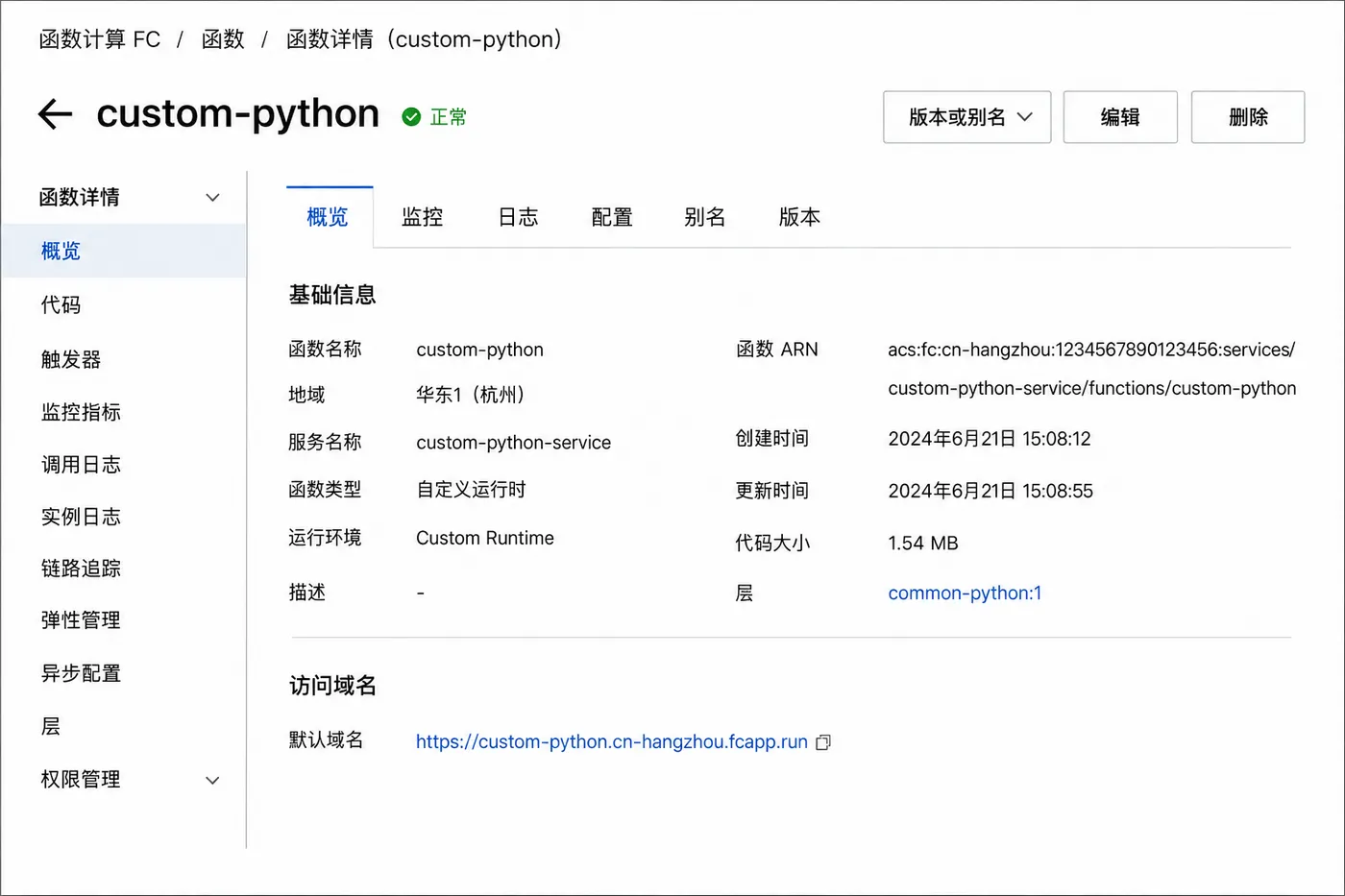Copy the default domain URL icon
Screen dimensions: 1345x896
823,742
